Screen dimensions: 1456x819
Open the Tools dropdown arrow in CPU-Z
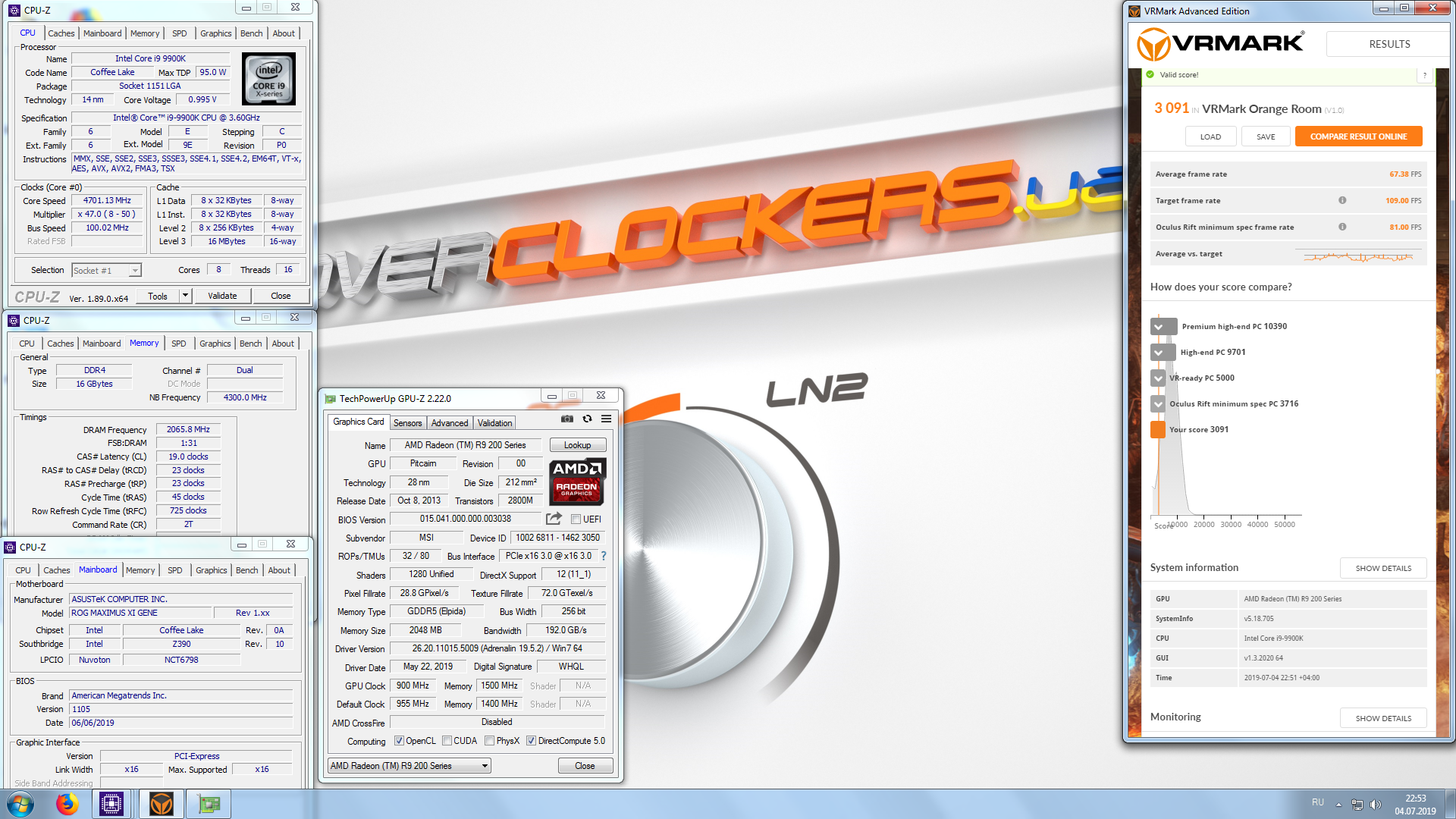coord(185,296)
